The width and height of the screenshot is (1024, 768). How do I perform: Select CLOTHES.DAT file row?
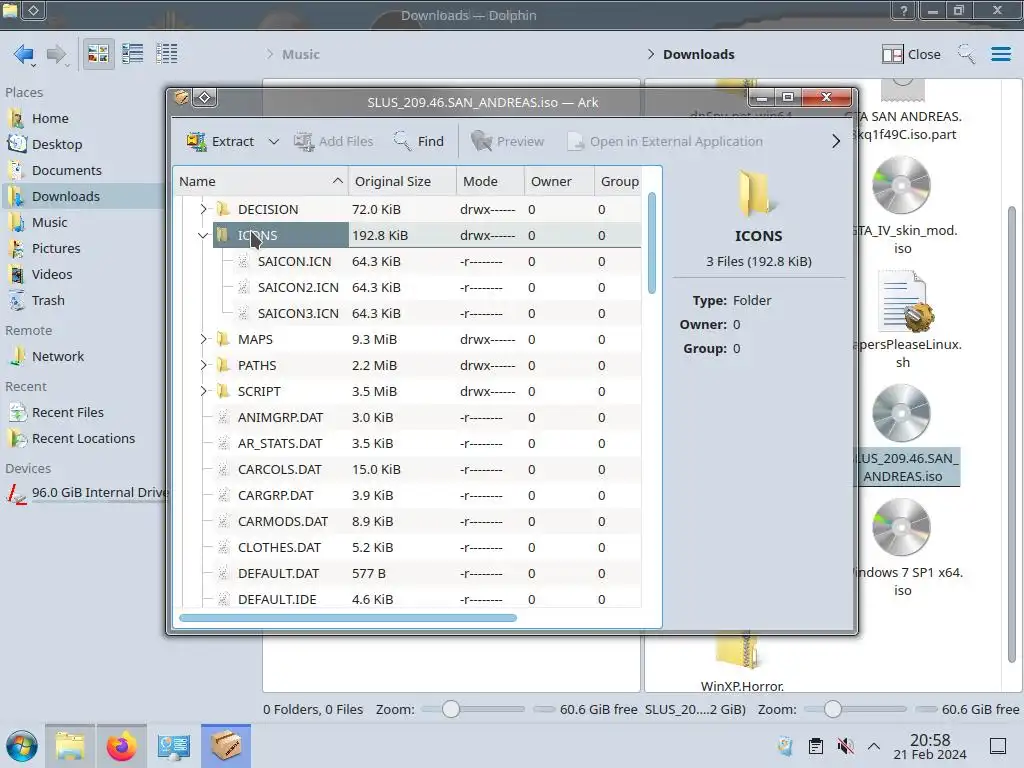tap(408, 547)
